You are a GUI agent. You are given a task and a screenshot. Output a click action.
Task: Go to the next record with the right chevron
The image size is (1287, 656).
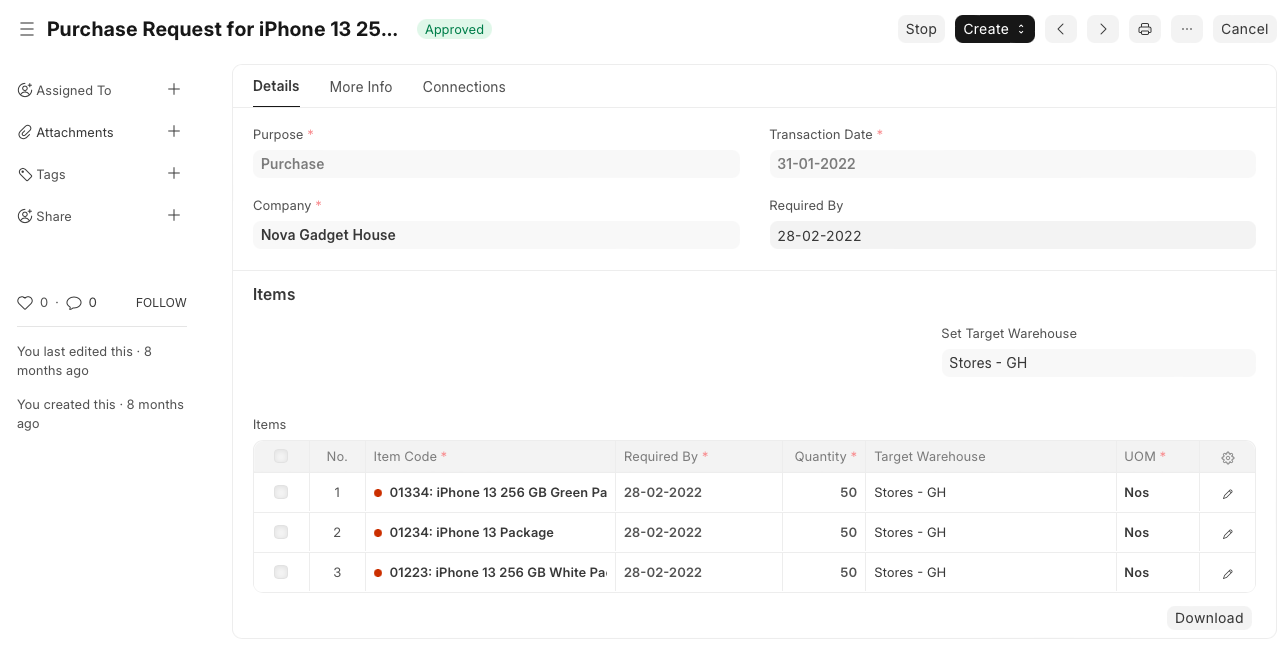tap(1102, 29)
